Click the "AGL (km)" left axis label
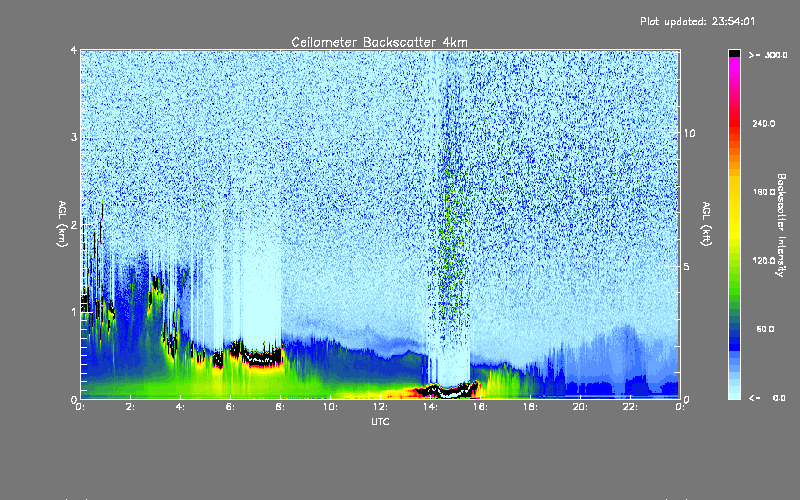 (62, 223)
